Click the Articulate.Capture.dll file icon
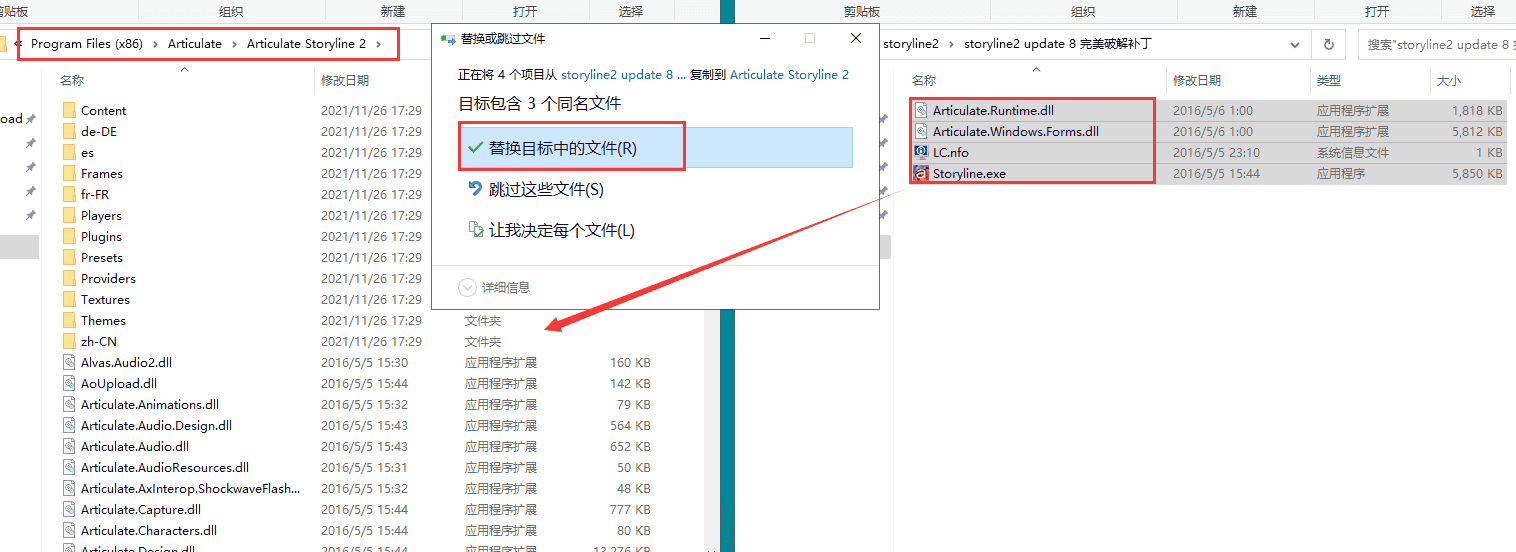Image resolution: width=1516 pixels, height=552 pixels. click(68, 509)
